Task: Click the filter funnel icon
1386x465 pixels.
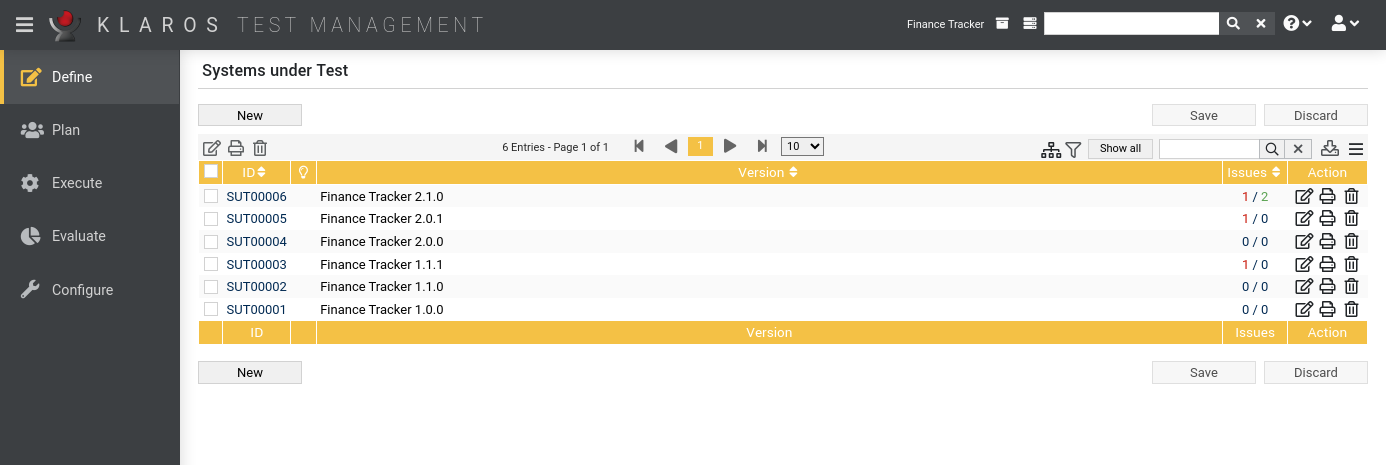Action: pos(1073,149)
